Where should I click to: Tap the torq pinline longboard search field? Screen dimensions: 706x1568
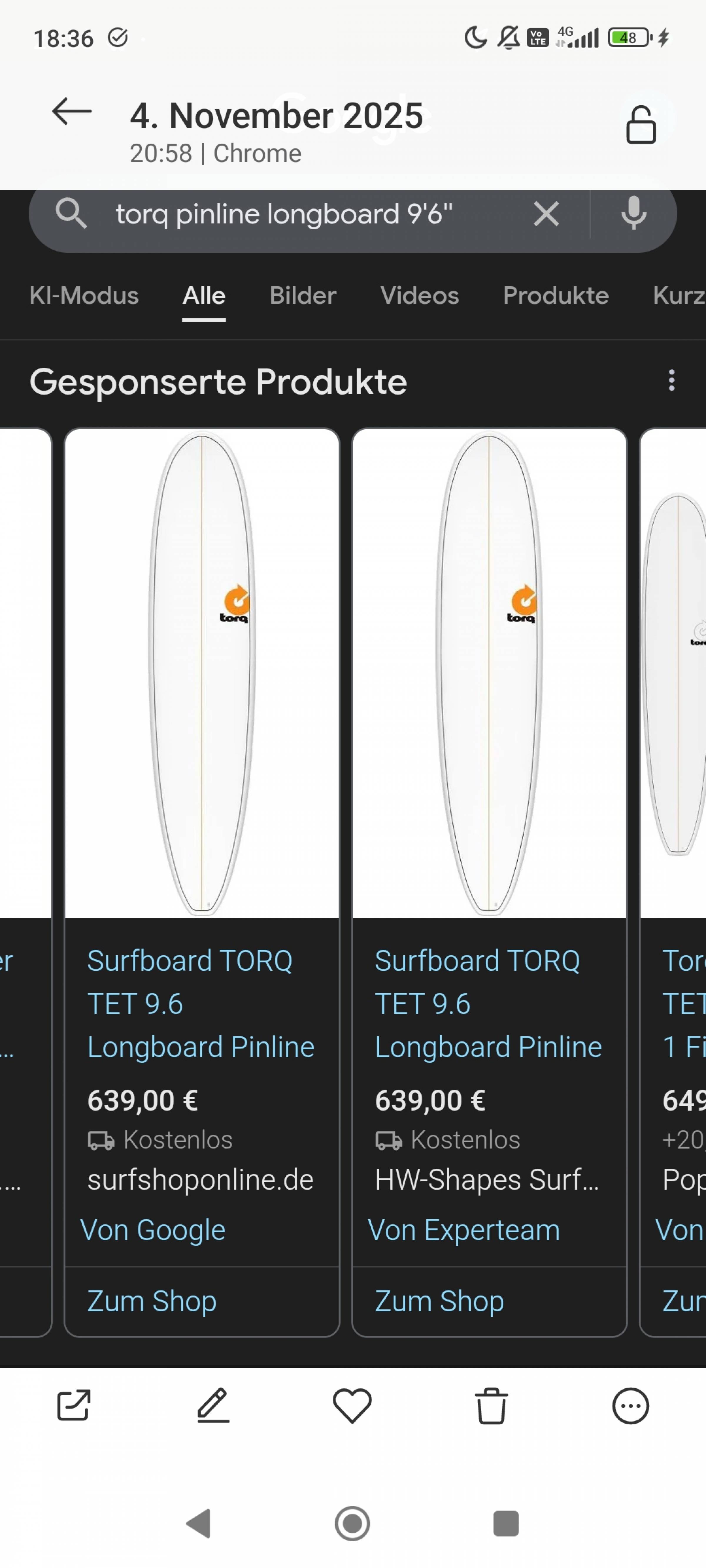pos(304,214)
